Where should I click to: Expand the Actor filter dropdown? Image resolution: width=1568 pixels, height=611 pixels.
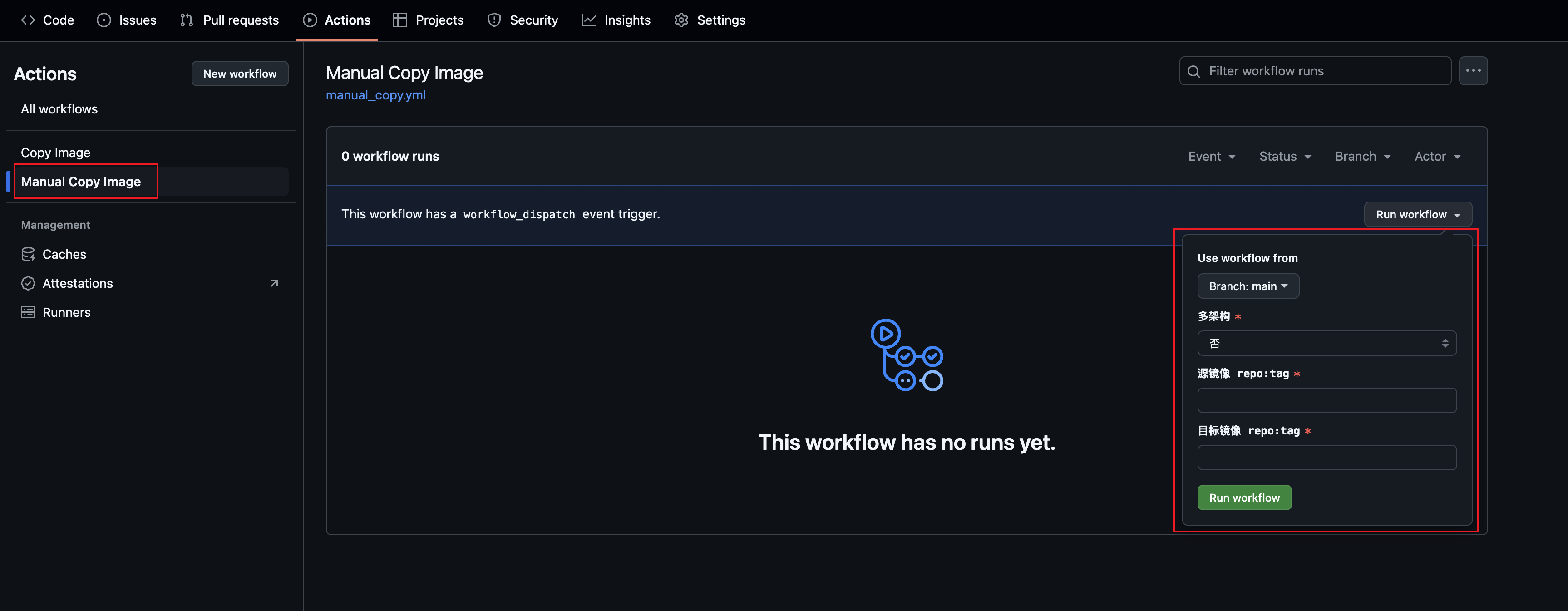[1437, 157]
